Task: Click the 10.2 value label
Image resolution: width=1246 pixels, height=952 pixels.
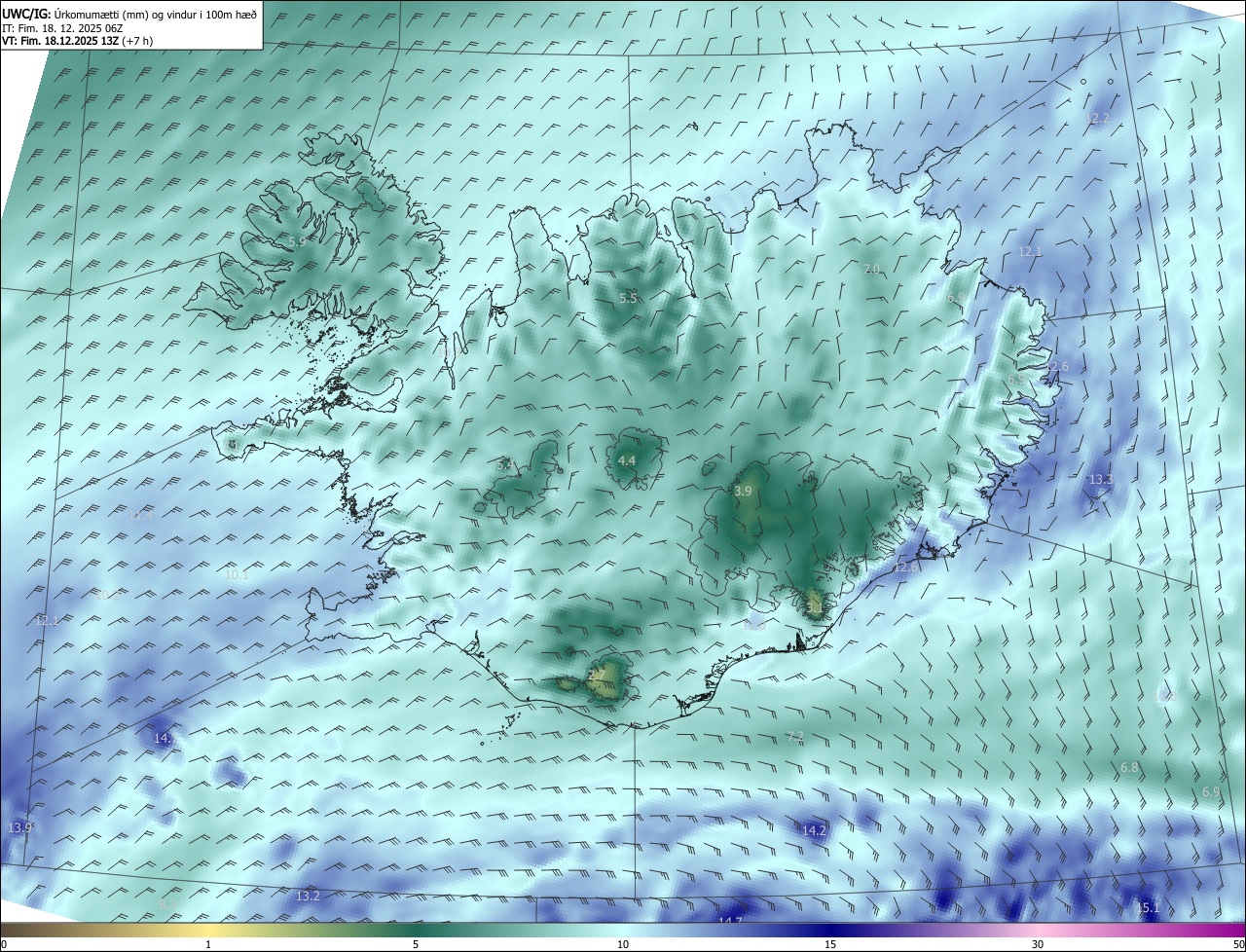Action: tap(107, 595)
